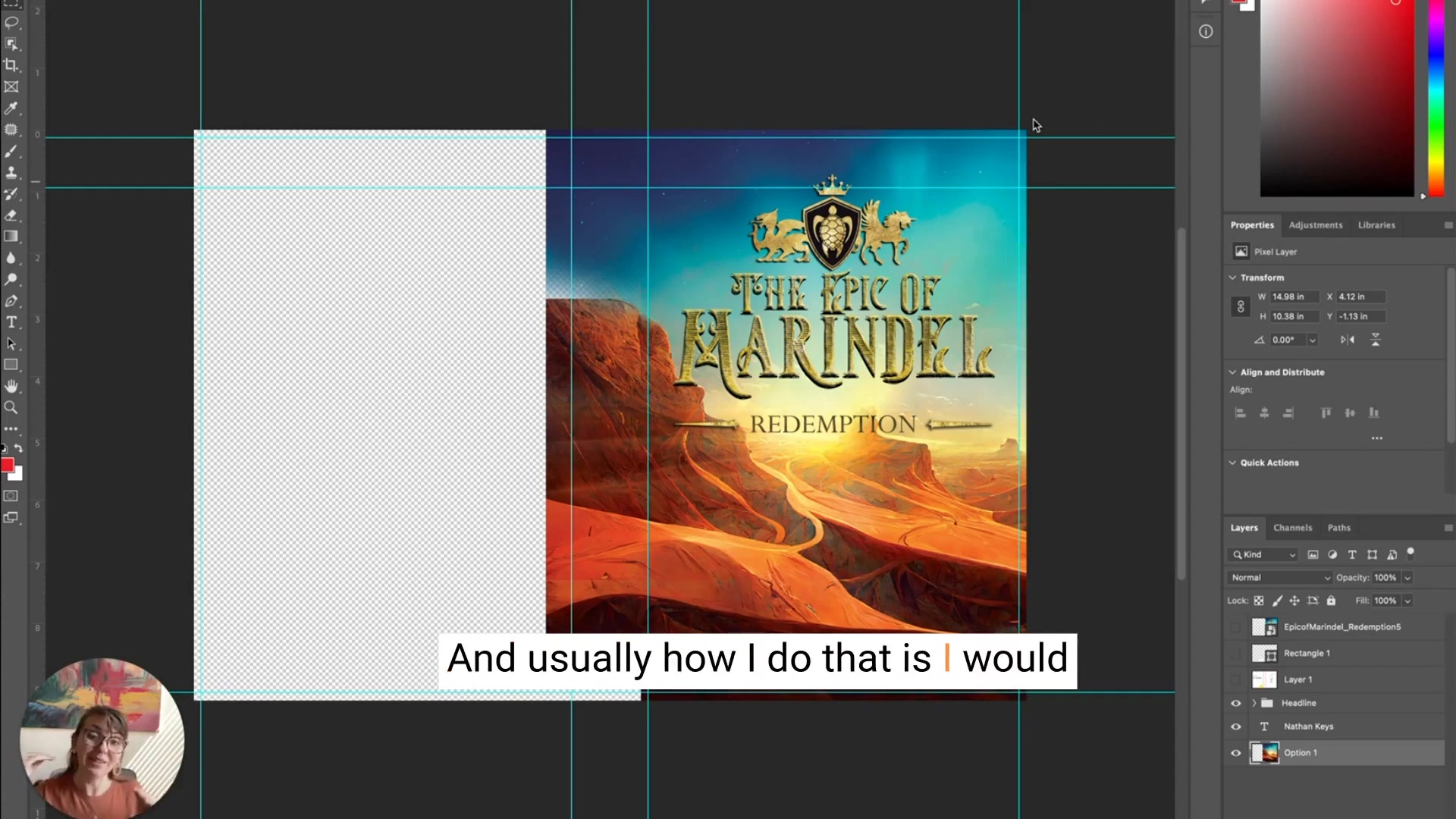Open the Normal blend mode dropdown

(x=1280, y=578)
